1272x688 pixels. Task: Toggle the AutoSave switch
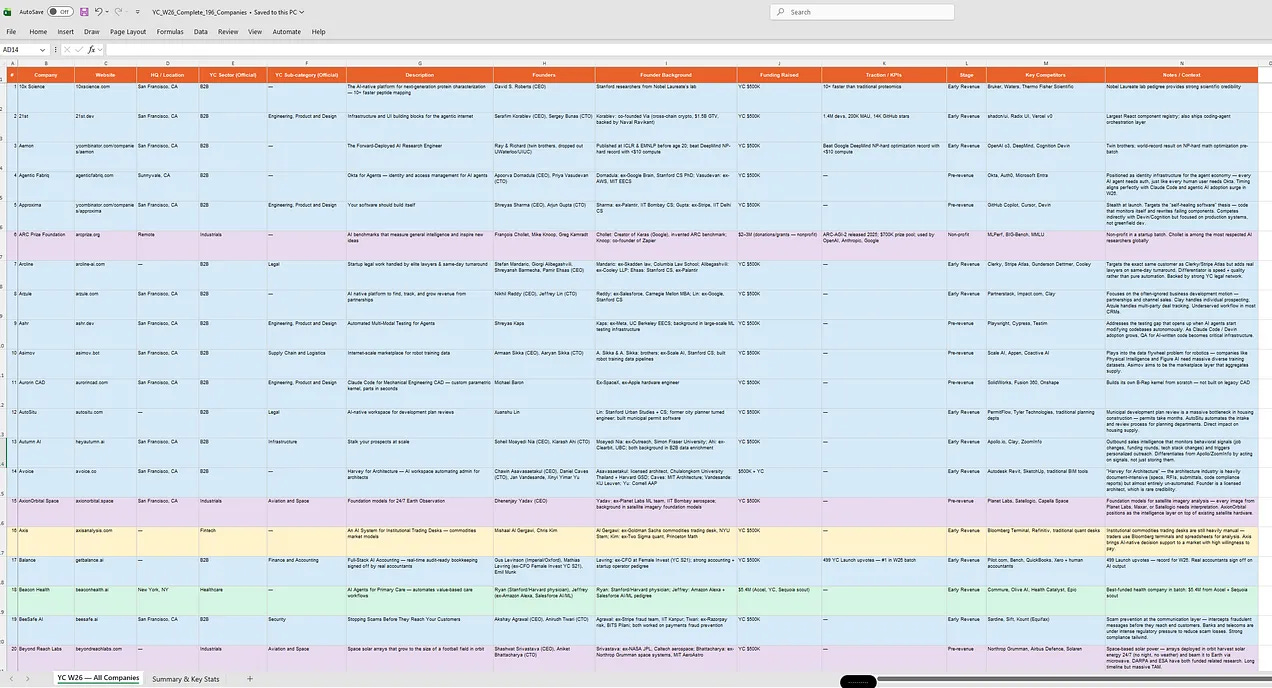tap(60, 12)
